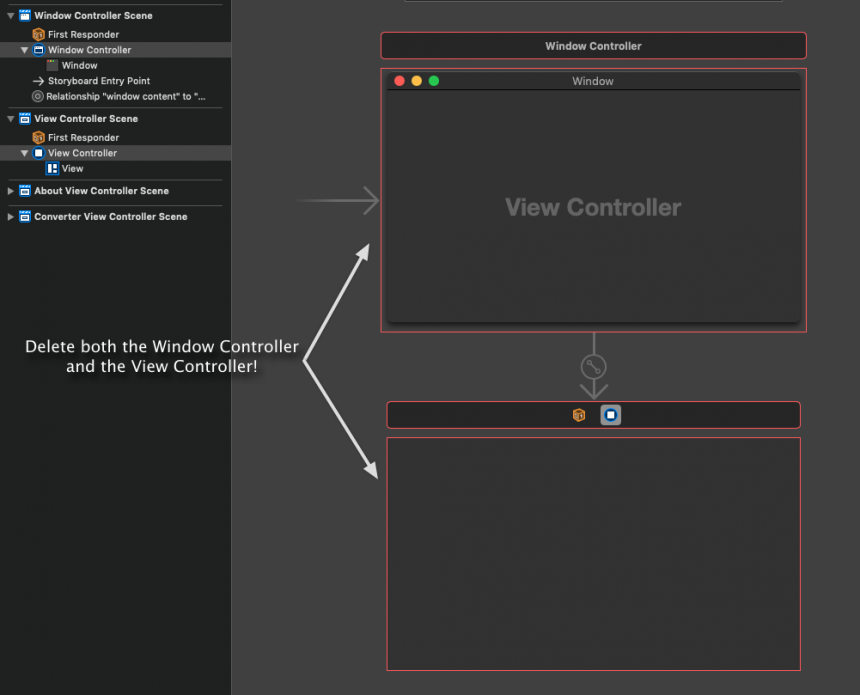860x695 pixels.
Task: Click the View icon under View Controller
Action: [52, 168]
